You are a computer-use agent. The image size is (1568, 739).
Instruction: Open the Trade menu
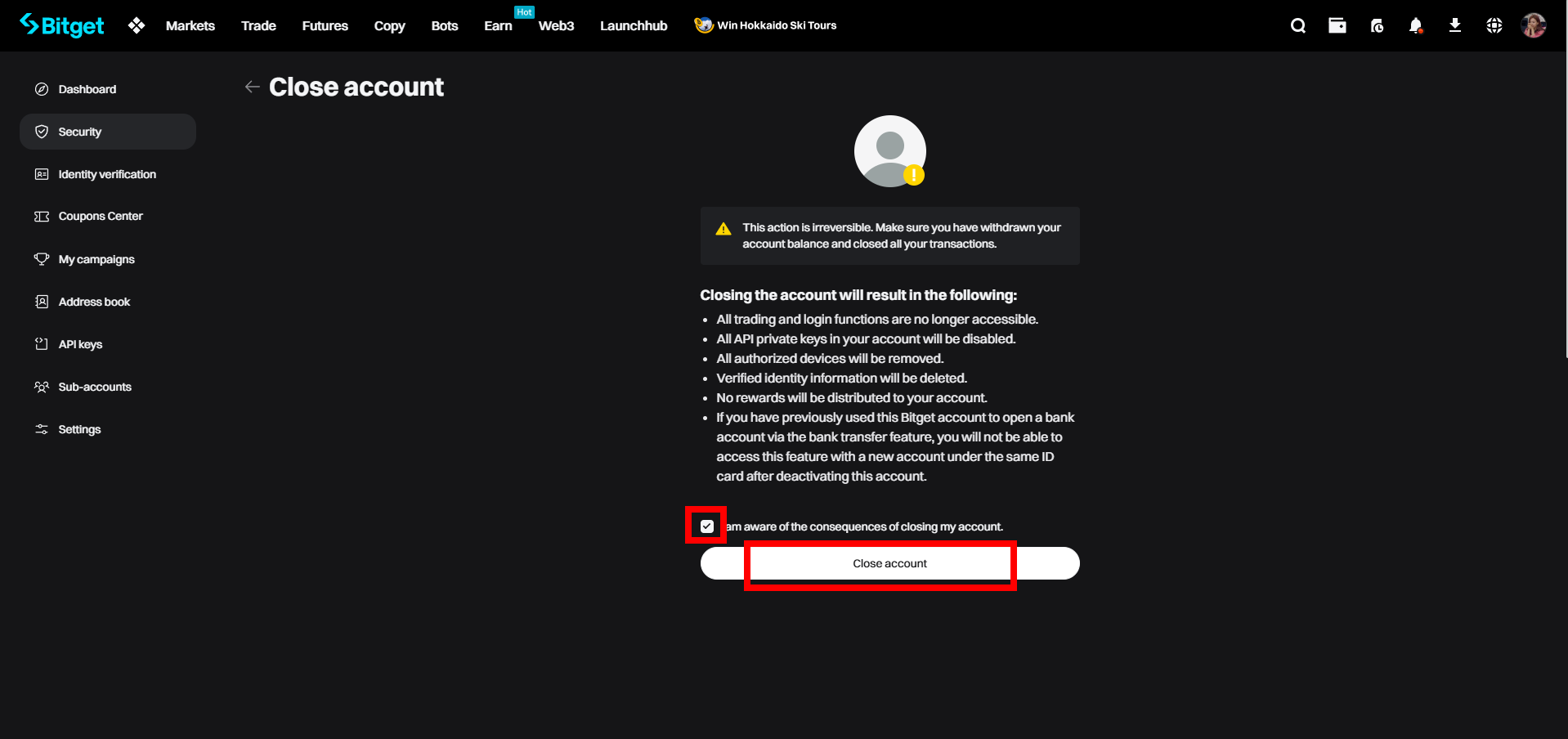click(258, 25)
